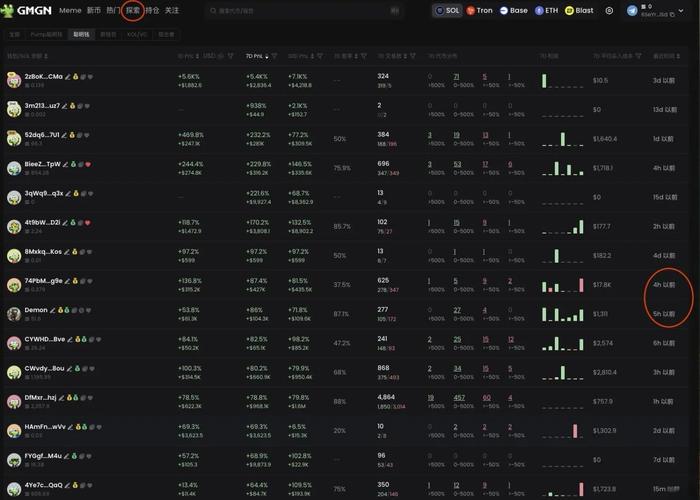Click the avatar of wallet Demon

(x=14, y=314)
